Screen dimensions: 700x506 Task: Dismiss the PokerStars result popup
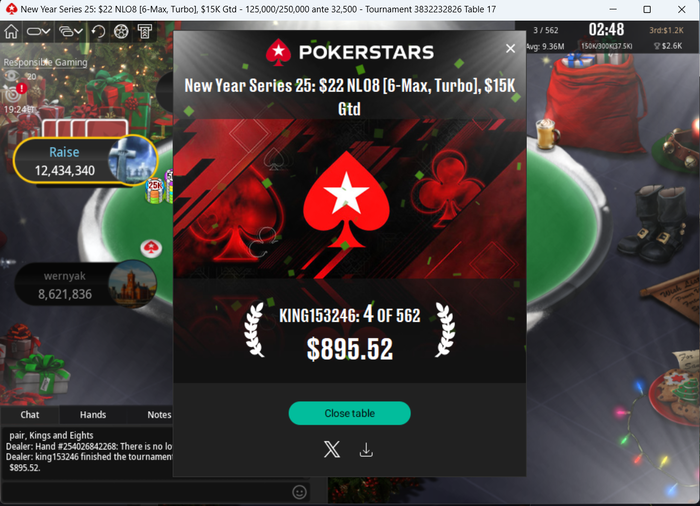[x=510, y=49]
